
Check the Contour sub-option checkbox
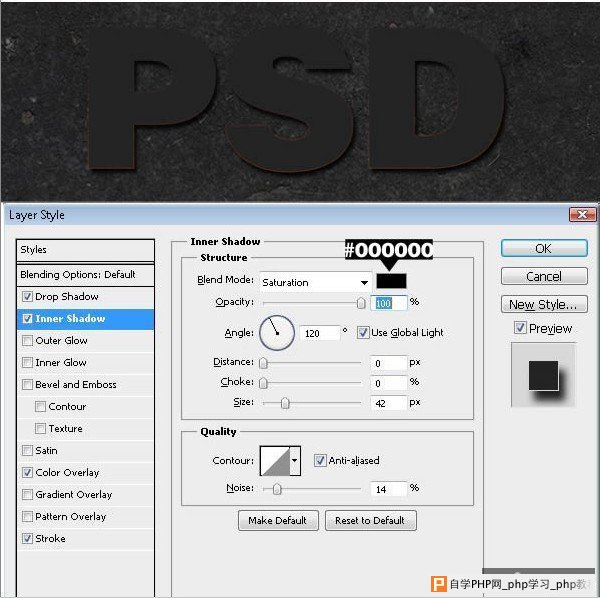[x=40, y=406]
